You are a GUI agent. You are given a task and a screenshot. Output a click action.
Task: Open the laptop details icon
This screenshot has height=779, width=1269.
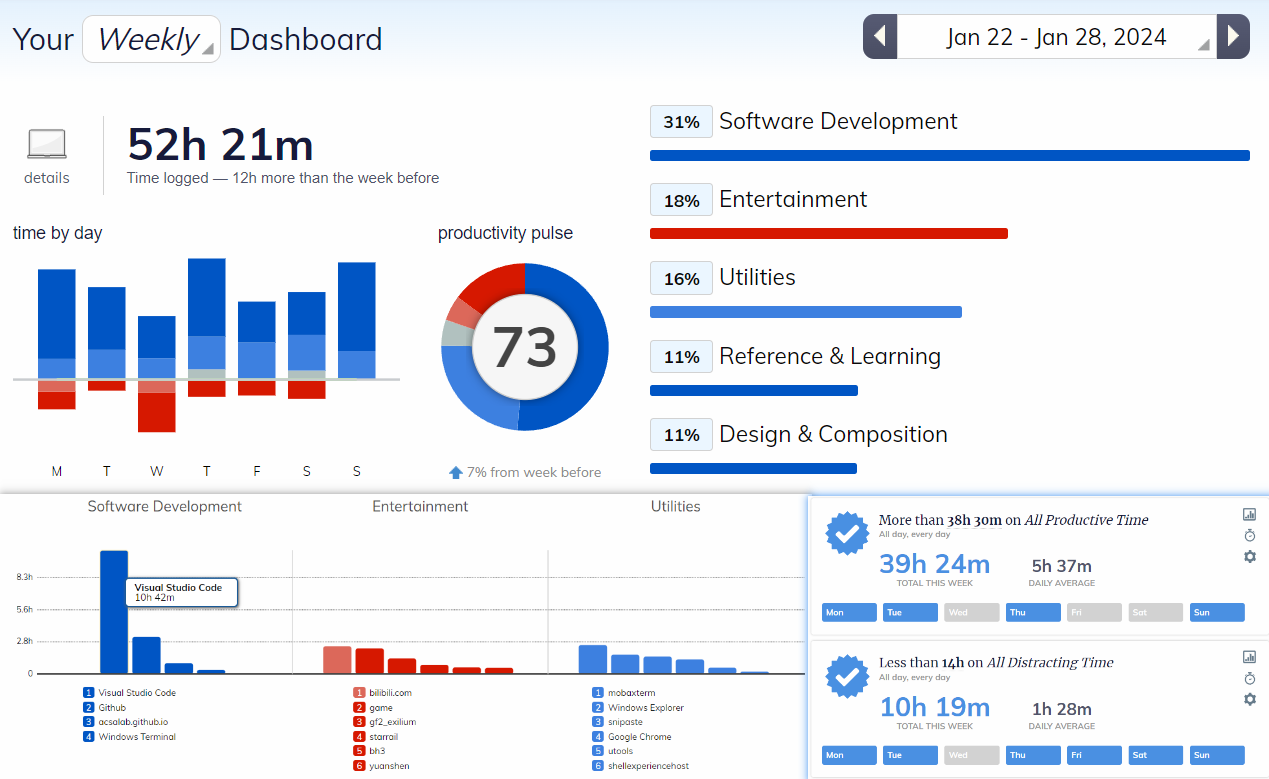click(47, 145)
